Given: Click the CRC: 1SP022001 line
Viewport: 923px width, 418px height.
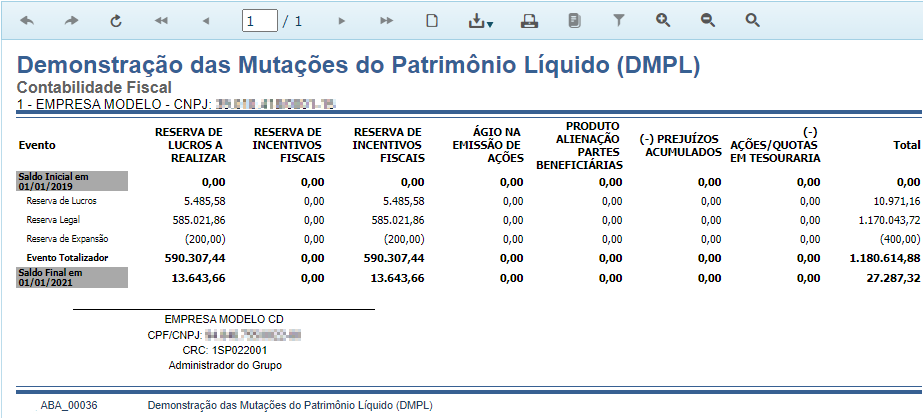Looking at the screenshot, I should (225, 350).
